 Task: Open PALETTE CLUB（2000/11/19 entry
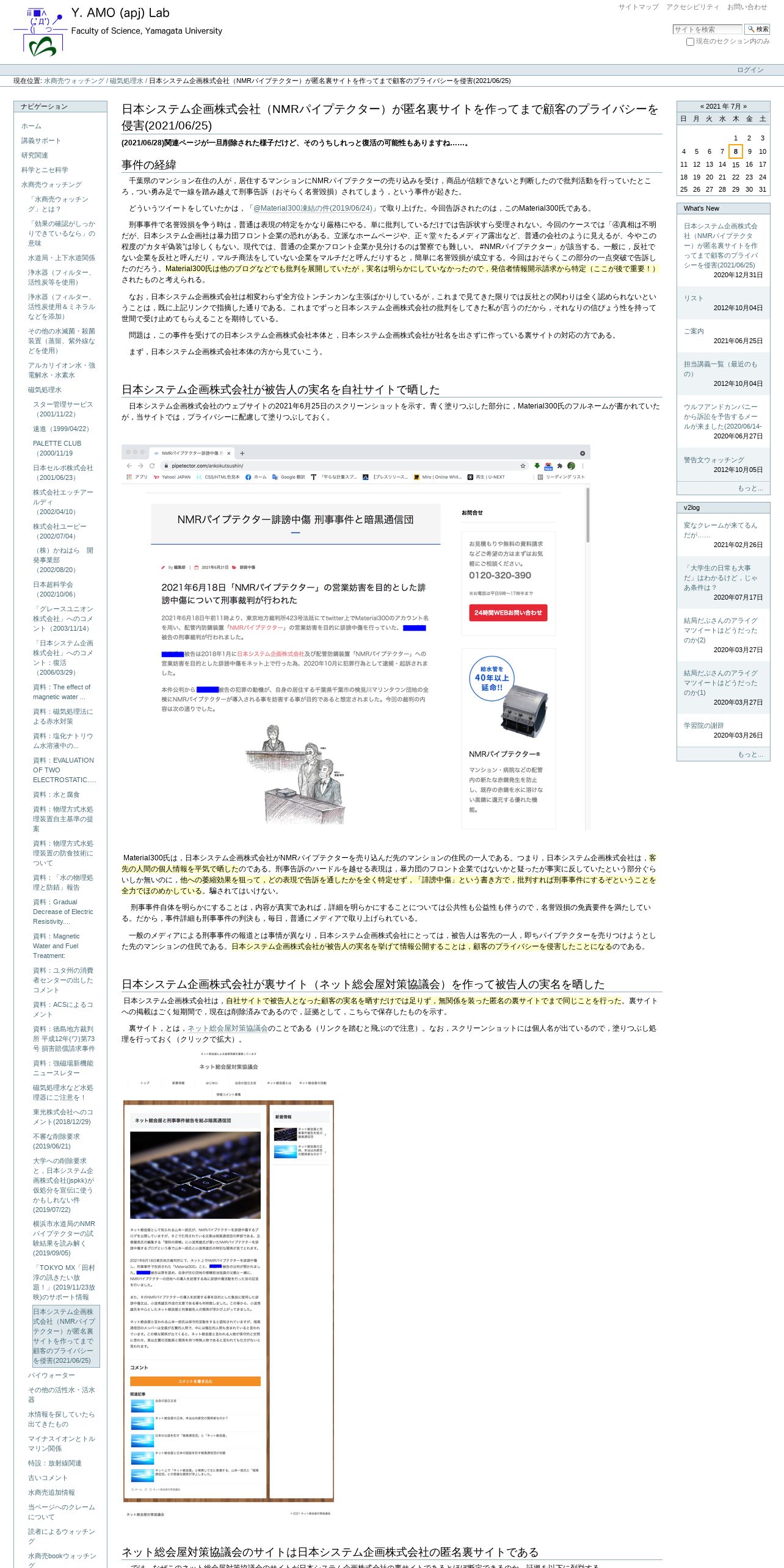[x=57, y=449]
